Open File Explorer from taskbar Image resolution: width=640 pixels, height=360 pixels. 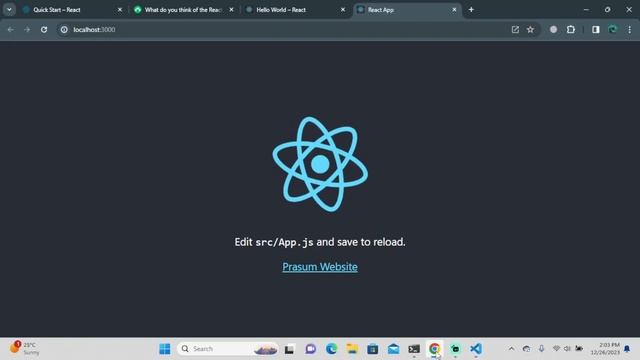tap(352, 349)
